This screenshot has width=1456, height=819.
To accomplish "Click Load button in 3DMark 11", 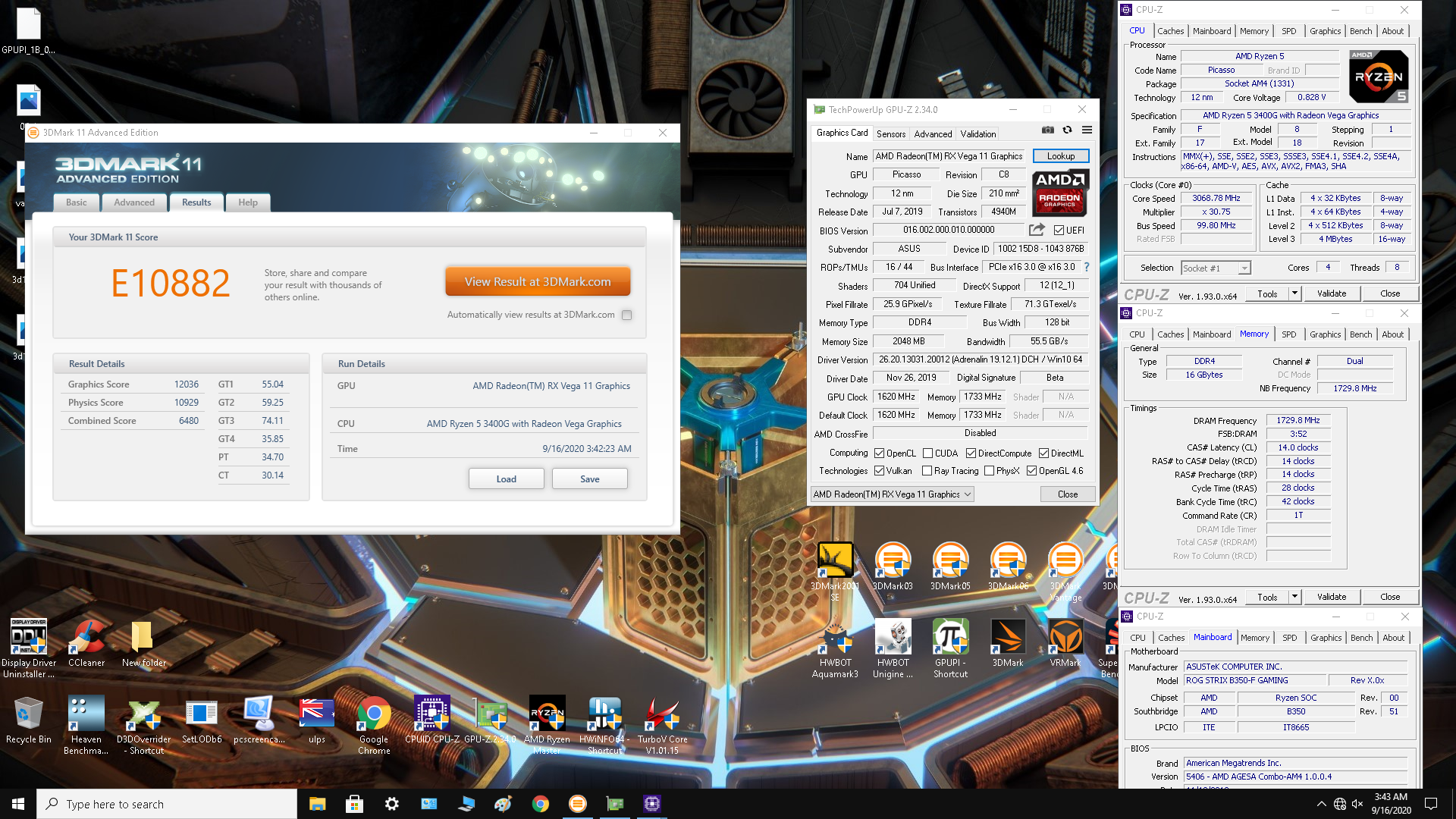I will [x=506, y=479].
